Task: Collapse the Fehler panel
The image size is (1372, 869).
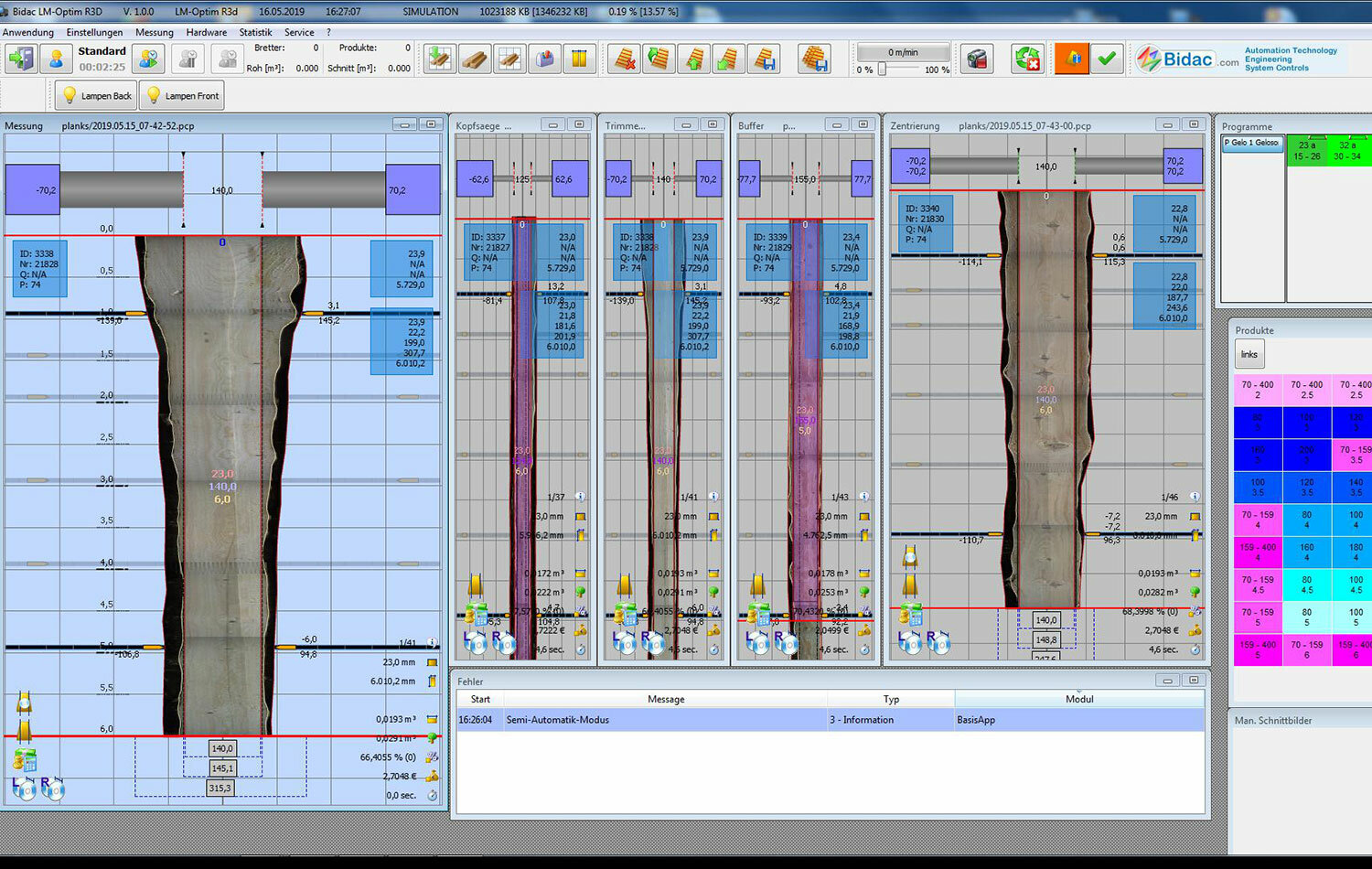Action: tap(1168, 681)
